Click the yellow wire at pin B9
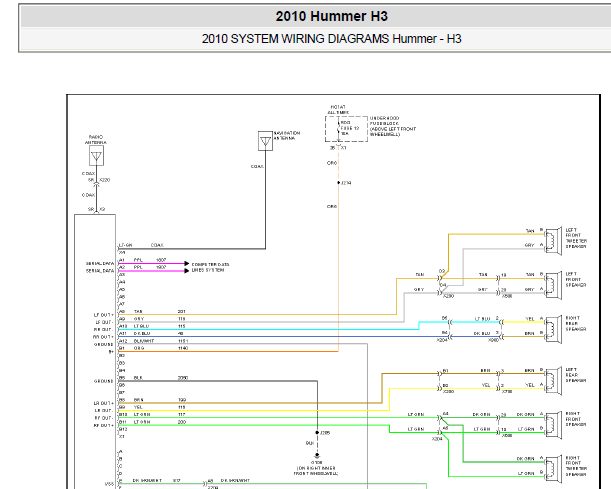This screenshot has height=489, width=611. [x=253, y=410]
